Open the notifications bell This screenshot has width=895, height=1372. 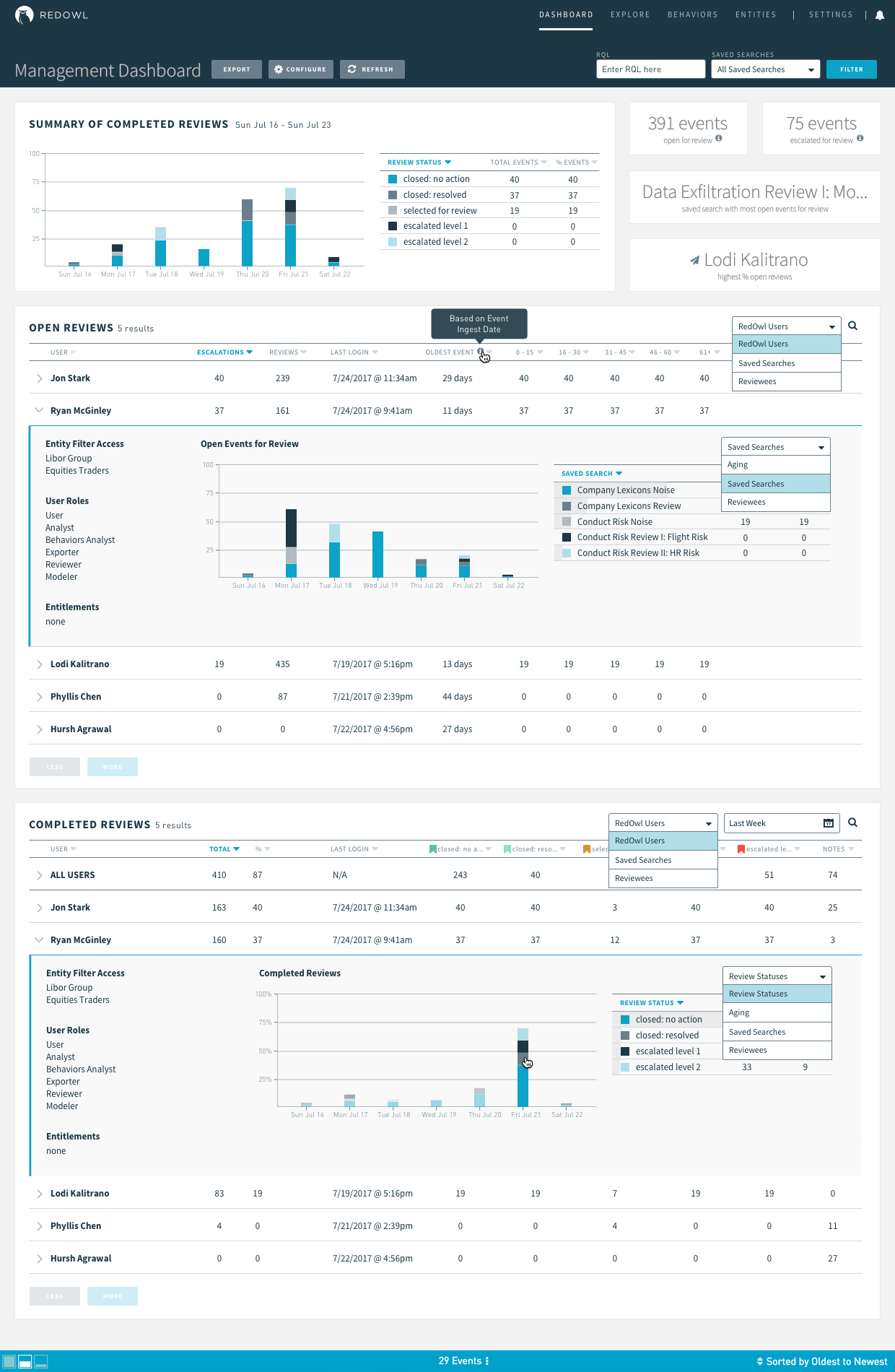[880, 15]
